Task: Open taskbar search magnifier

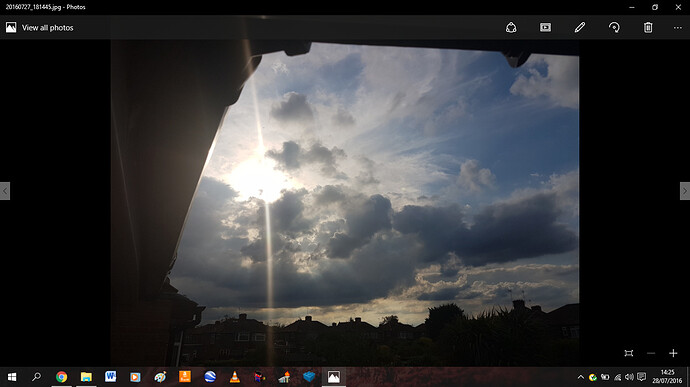Action: 37,377
